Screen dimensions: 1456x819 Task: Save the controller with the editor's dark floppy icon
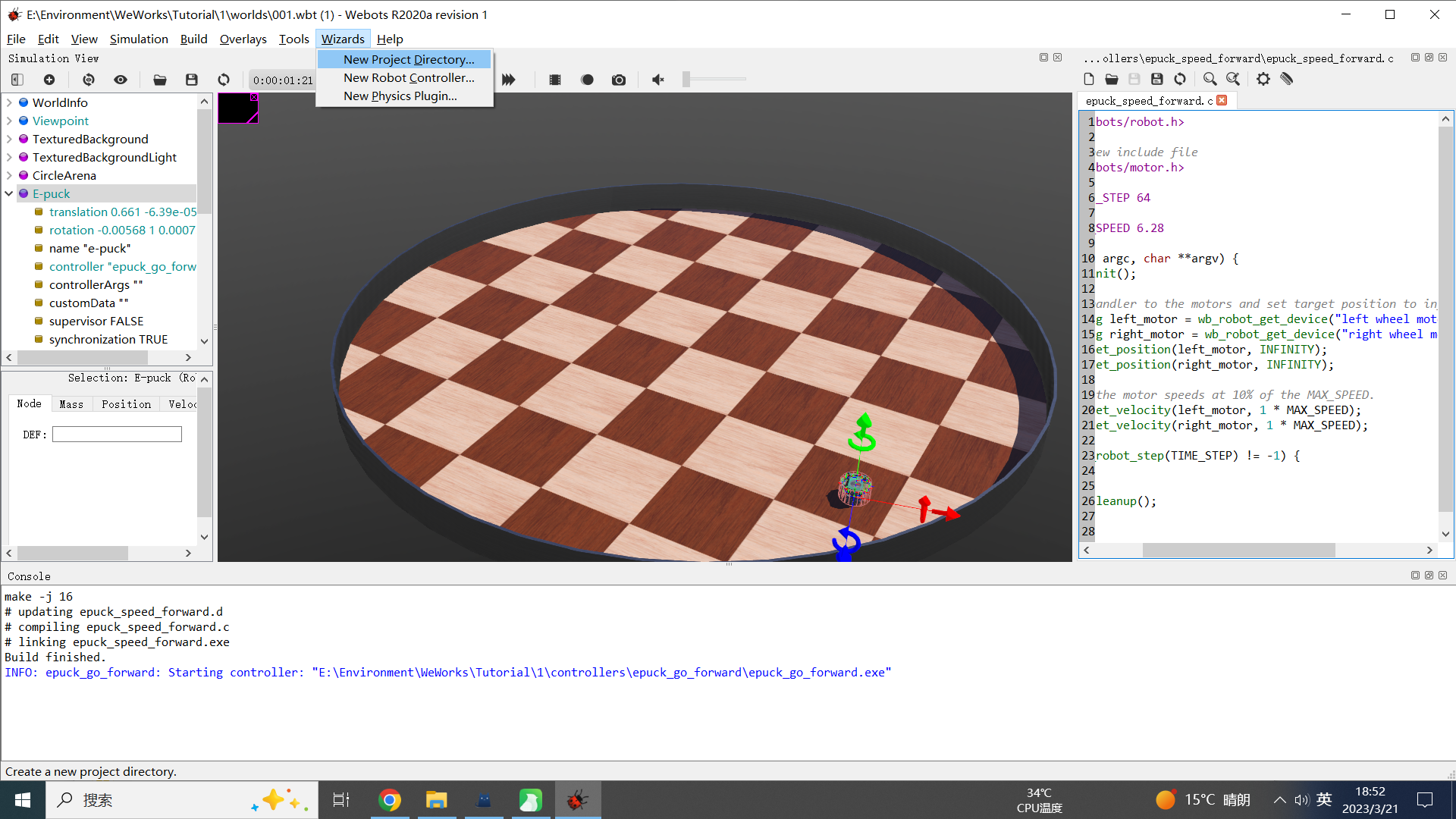pyautogui.click(x=1157, y=79)
